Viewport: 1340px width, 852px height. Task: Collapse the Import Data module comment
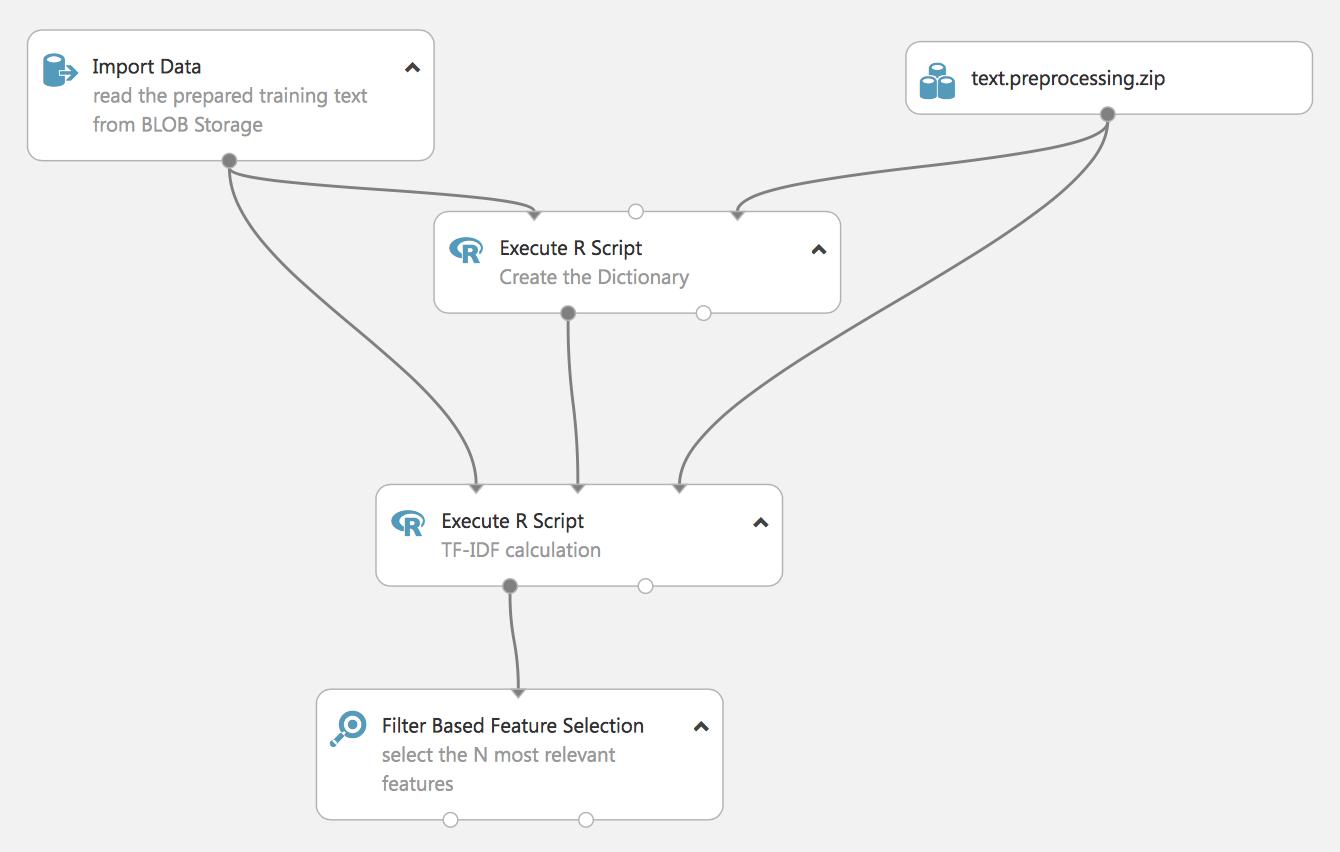point(412,68)
